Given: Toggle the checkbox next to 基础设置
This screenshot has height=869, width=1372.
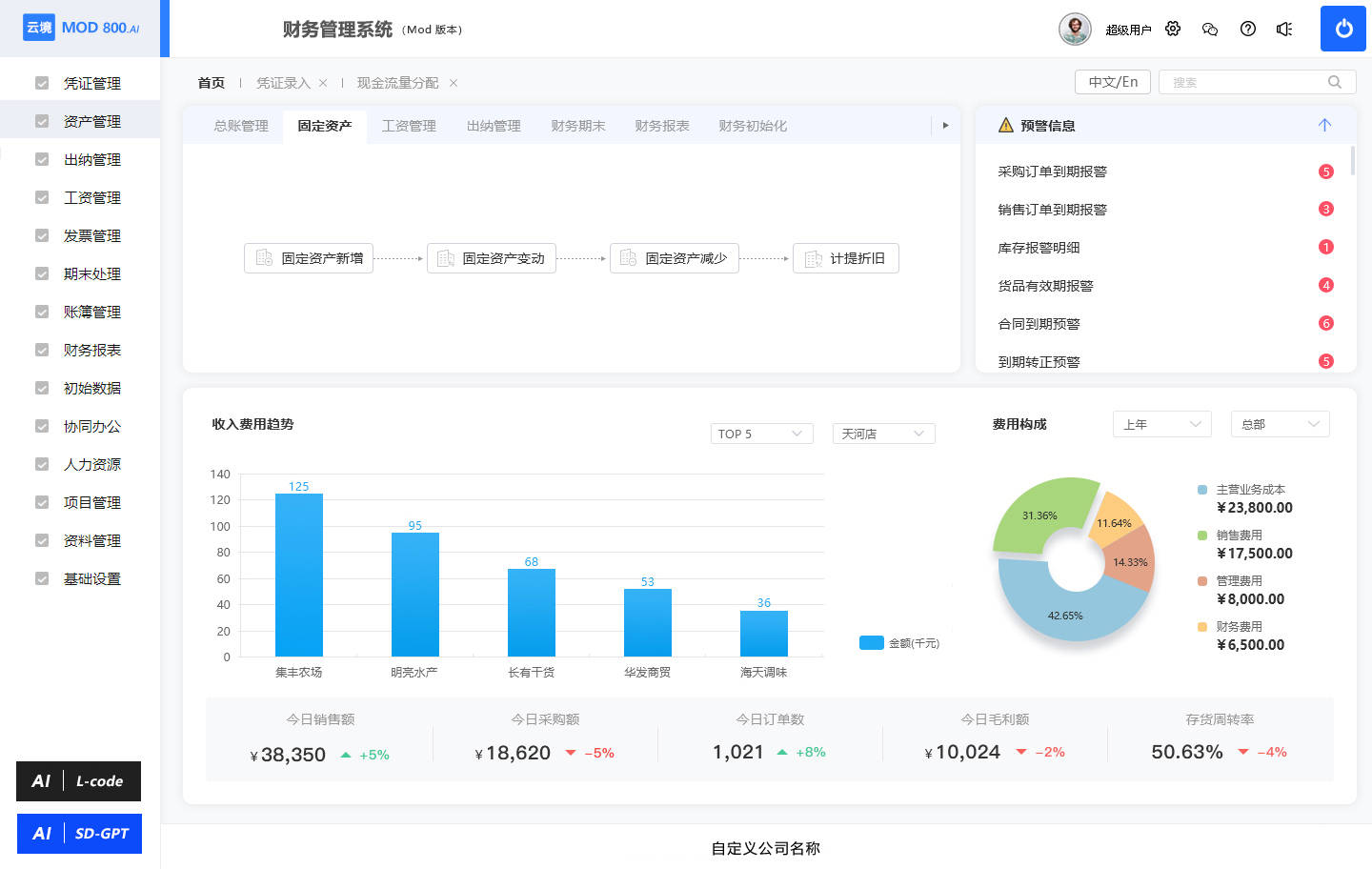Looking at the screenshot, I should (41, 578).
